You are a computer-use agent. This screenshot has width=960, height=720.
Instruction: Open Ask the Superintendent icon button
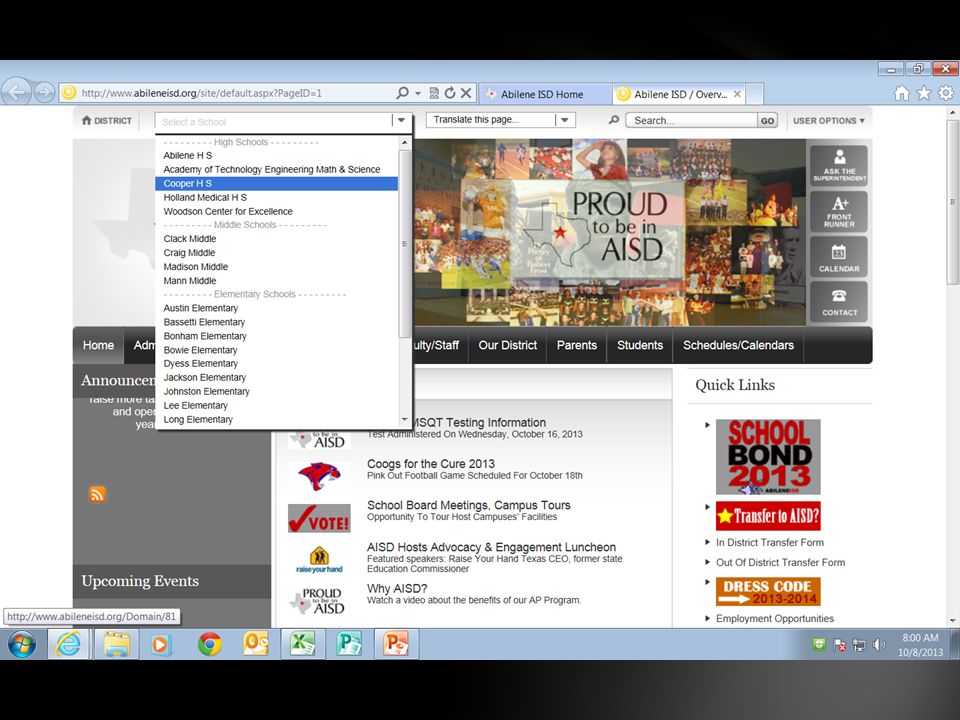[839, 166]
